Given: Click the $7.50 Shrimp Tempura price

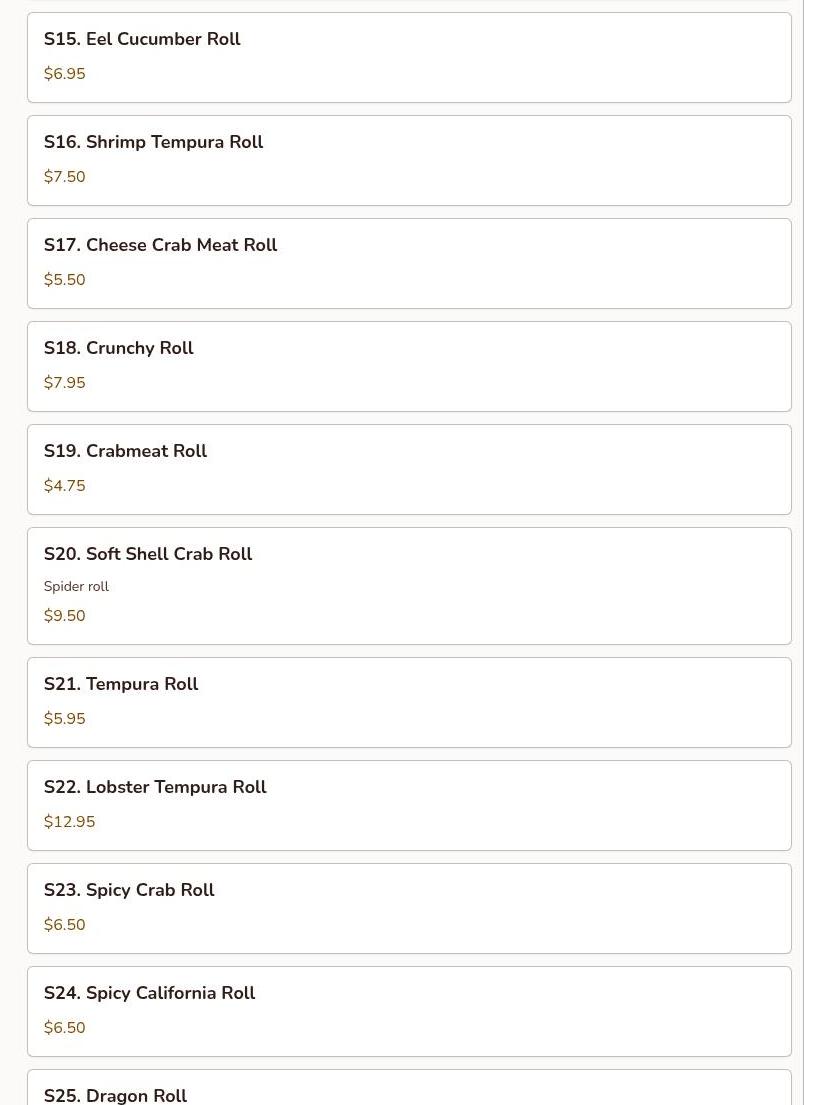Looking at the screenshot, I should (64, 177).
